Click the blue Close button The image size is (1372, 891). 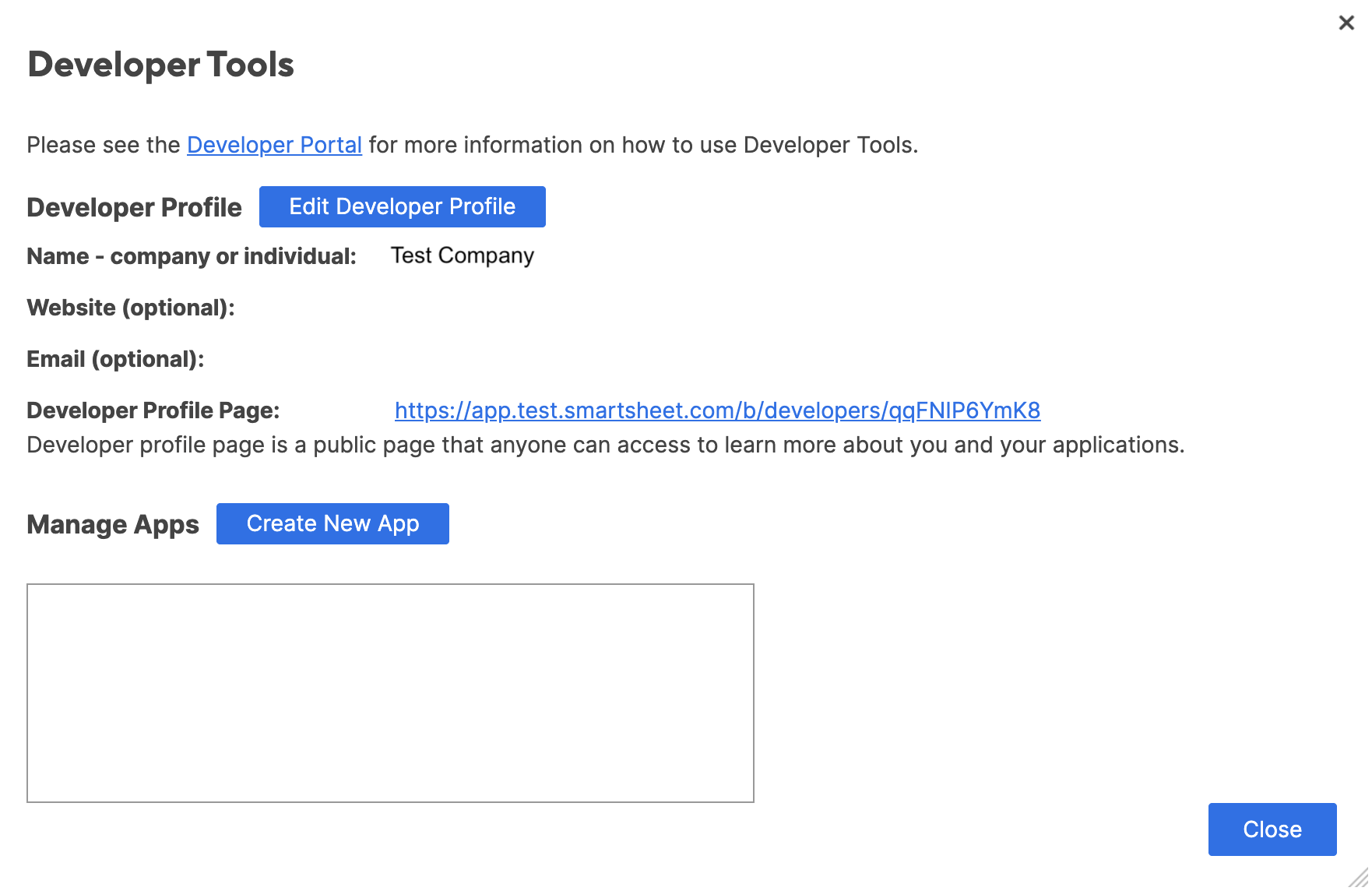1272,829
